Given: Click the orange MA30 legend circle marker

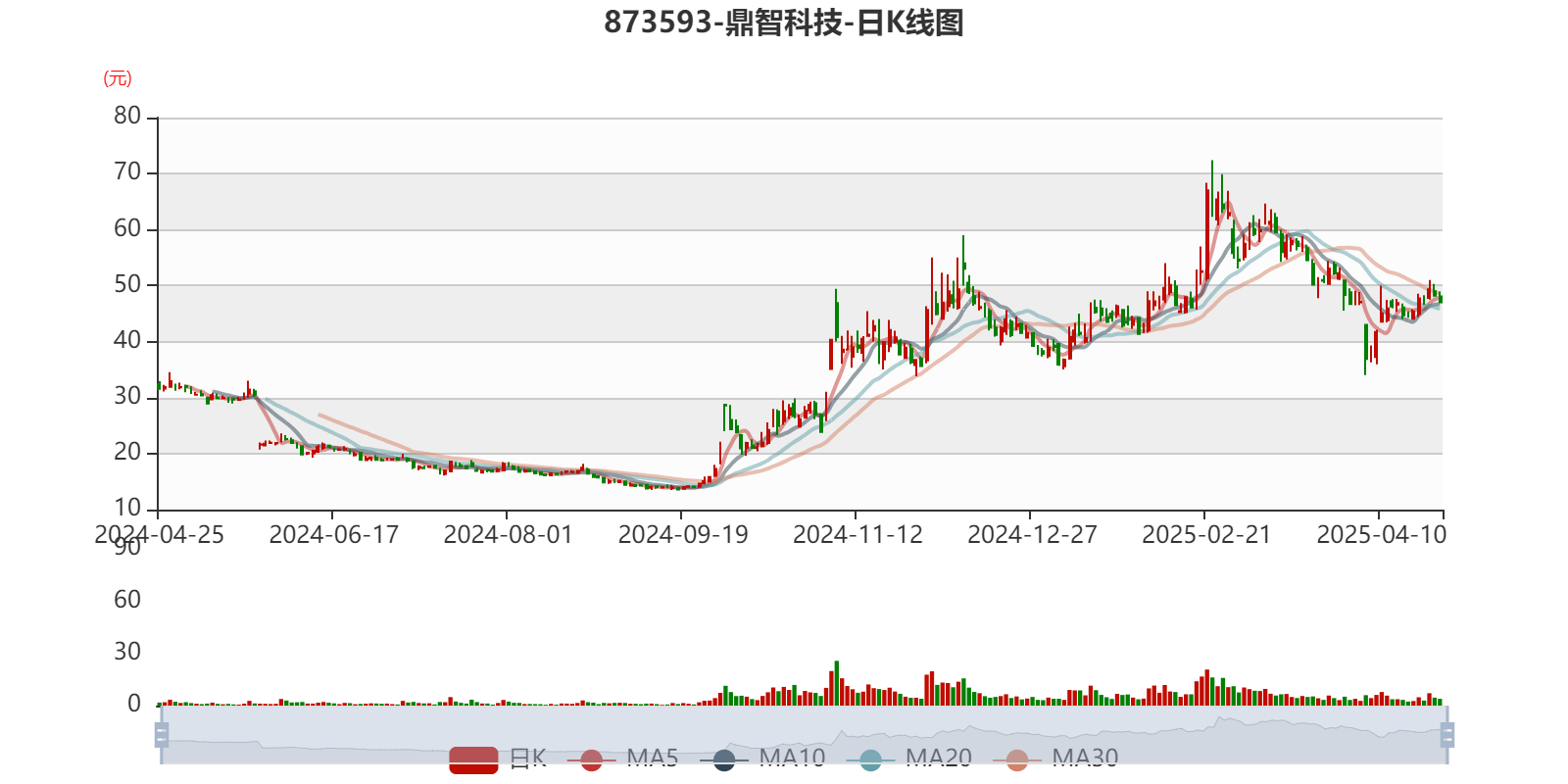Looking at the screenshot, I should click(x=1017, y=759).
